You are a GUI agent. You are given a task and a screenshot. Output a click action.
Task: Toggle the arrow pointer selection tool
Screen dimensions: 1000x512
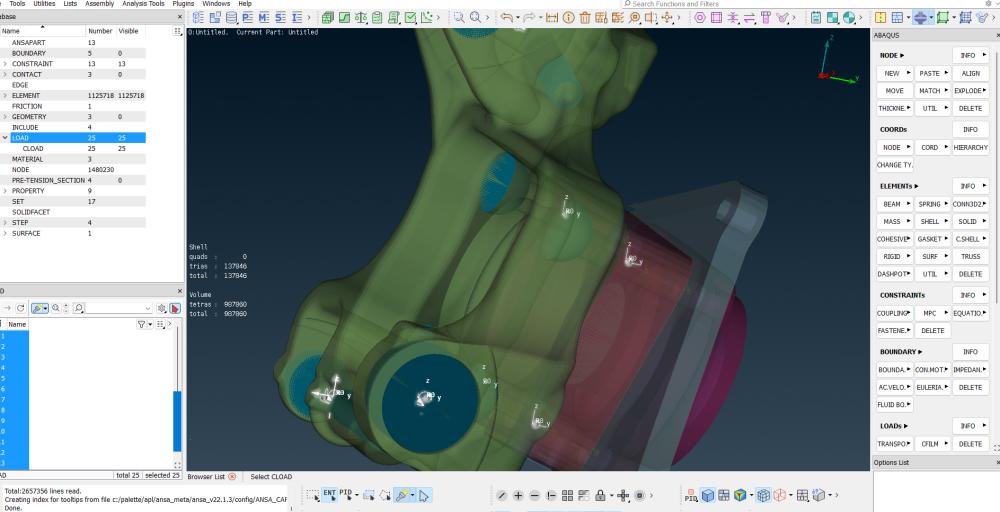point(424,495)
